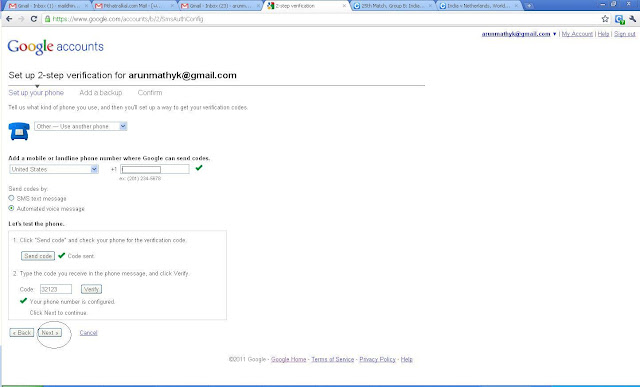
Task: Open the Terms of Service link
Action: coord(333,359)
